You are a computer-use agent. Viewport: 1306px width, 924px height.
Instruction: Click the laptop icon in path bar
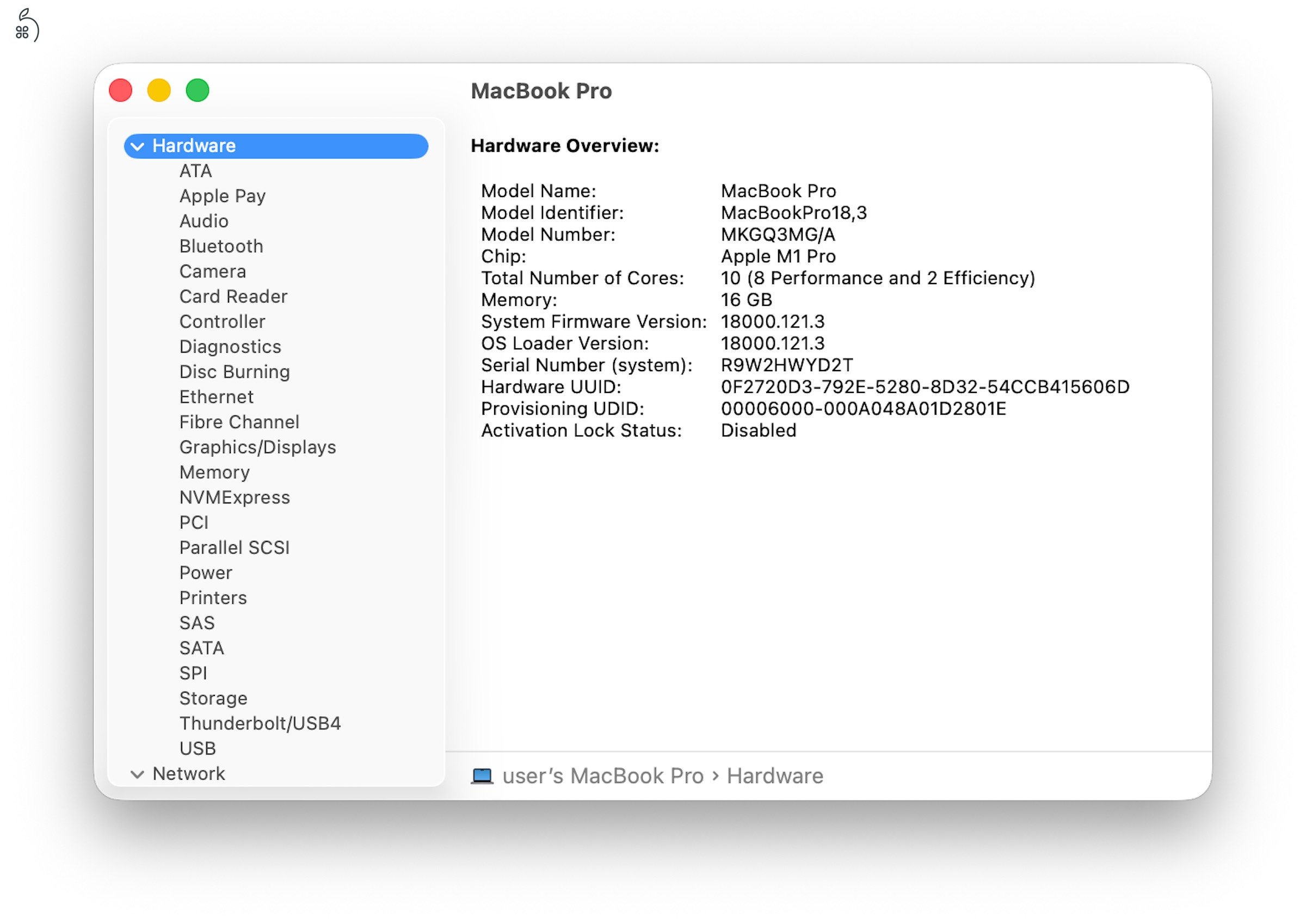click(x=482, y=776)
